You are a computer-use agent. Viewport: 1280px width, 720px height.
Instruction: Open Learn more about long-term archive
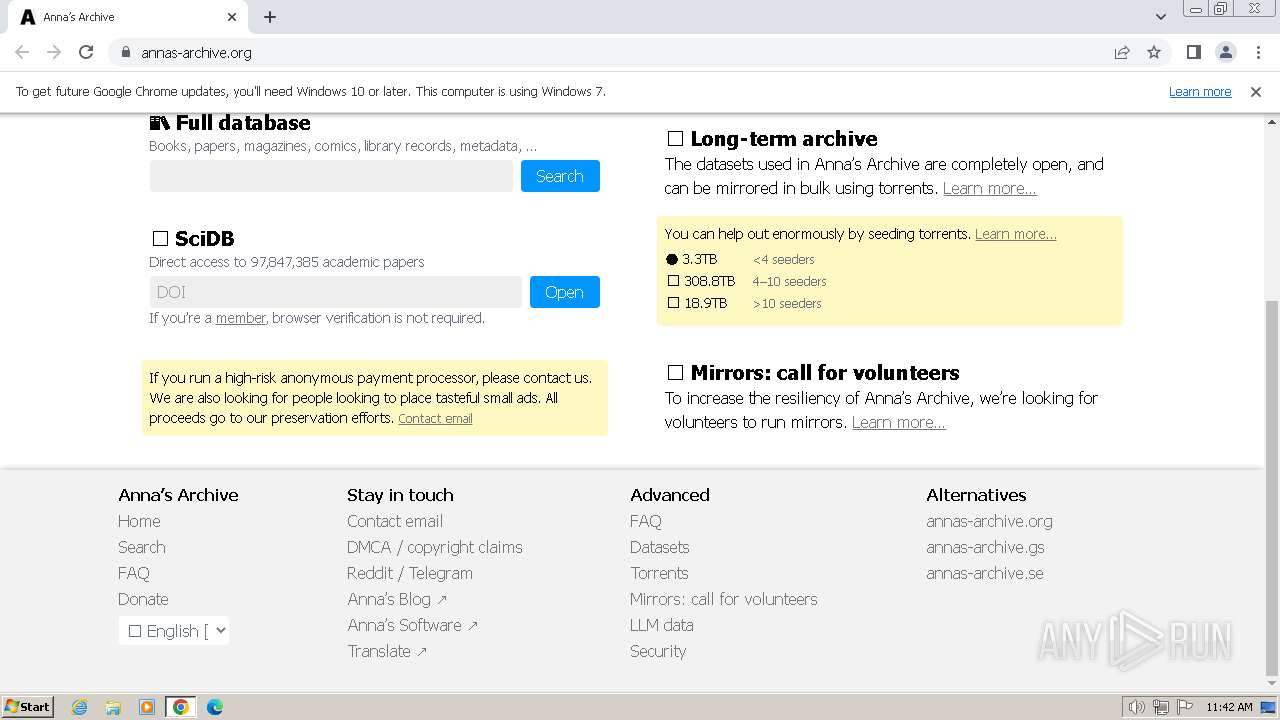pos(989,188)
